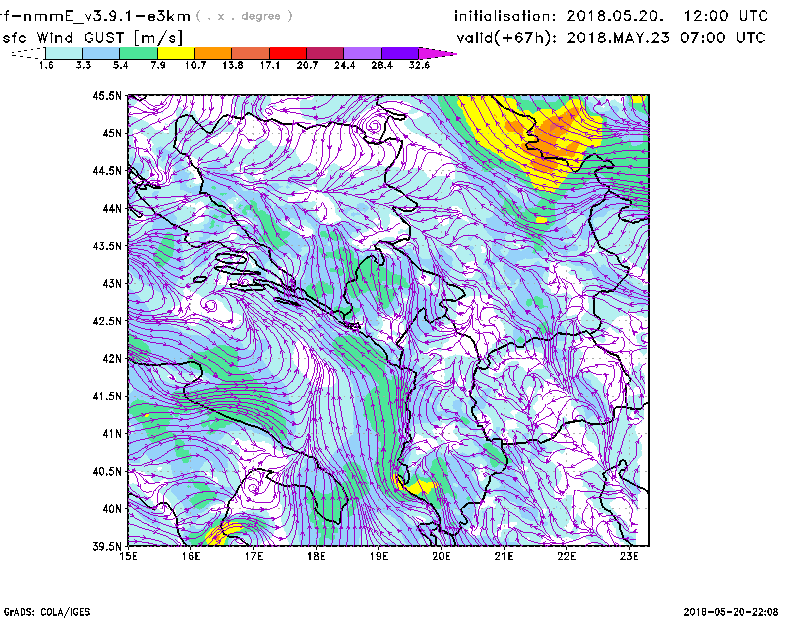The image size is (800, 618).
Task: Click the legend value 17.1
Action: tap(270, 65)
